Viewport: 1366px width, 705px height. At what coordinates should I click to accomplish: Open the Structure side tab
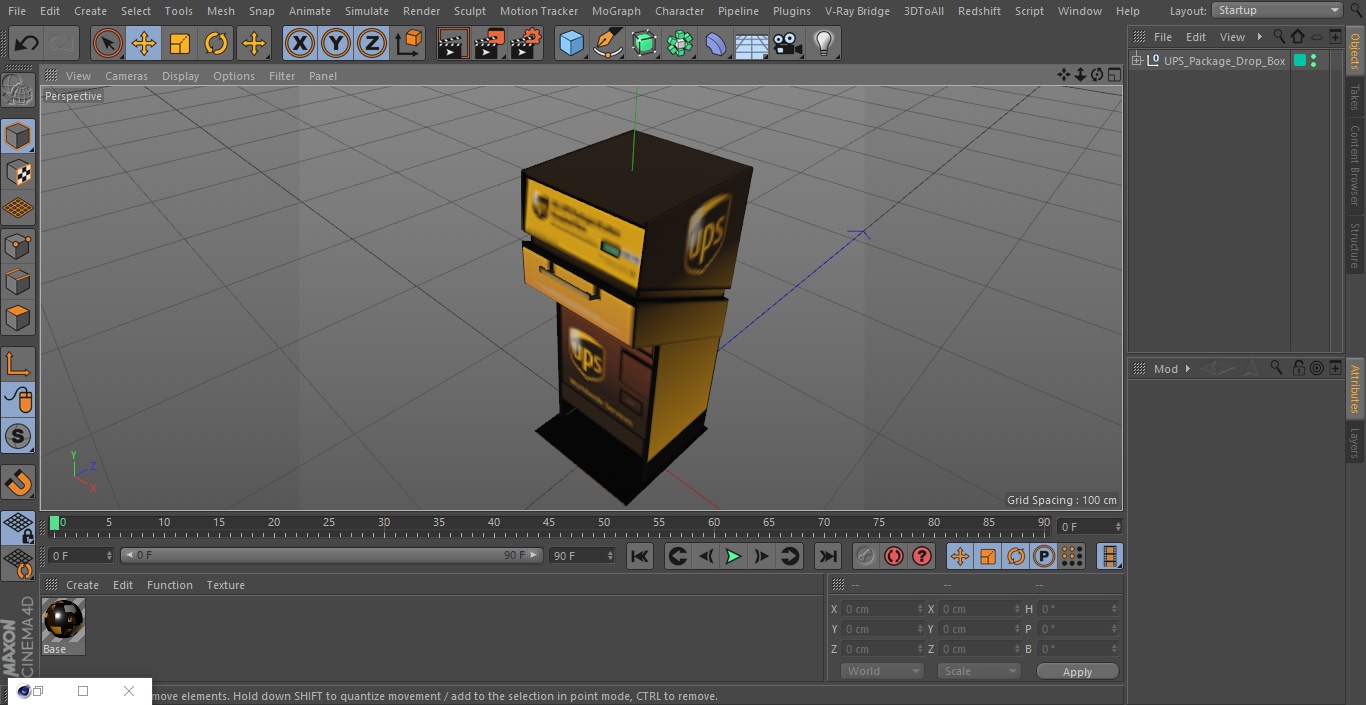point(1355,245)
